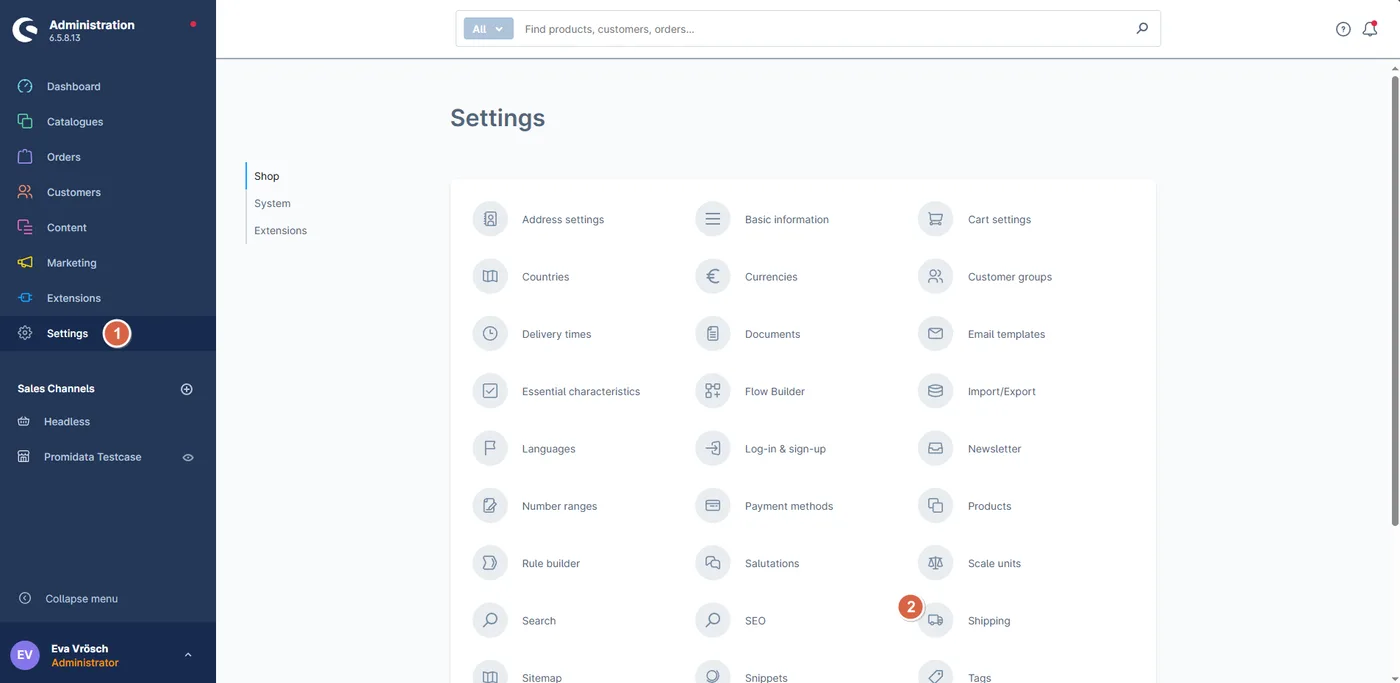Image resolution: width=1400 pixels, height=683 pixels.
Task: Open Customers in sidebar
Action: click(108, 192)
